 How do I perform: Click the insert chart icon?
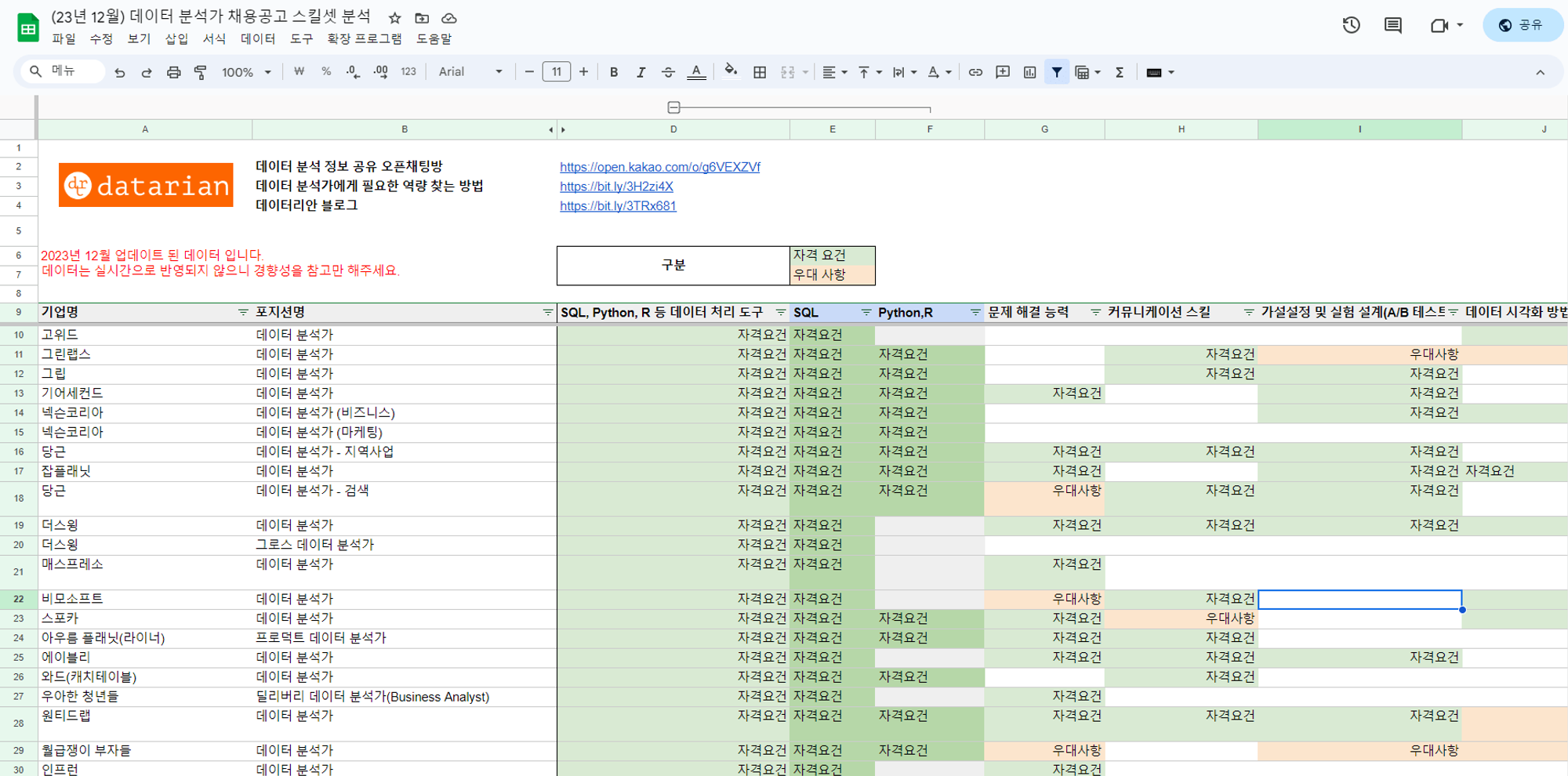click(1029, 72)
